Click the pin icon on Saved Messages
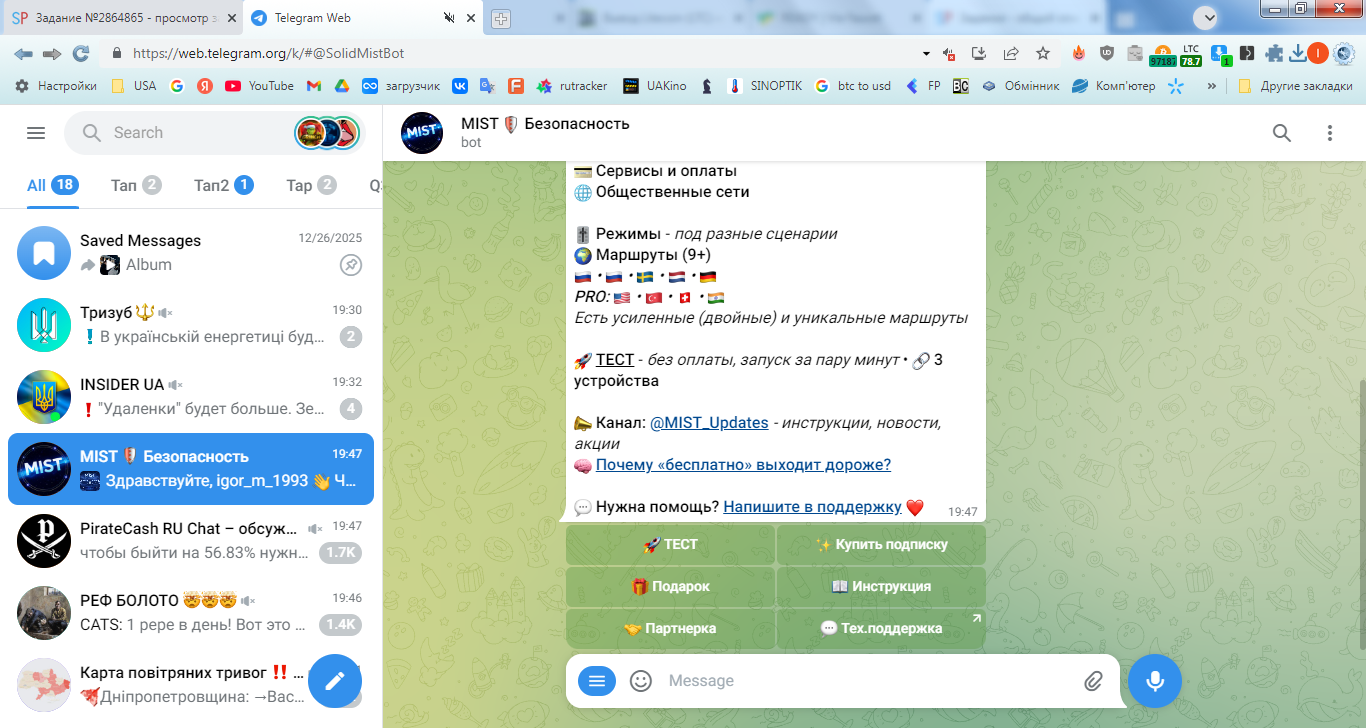Screen dimensions: 1366x728 coord(350,265)
